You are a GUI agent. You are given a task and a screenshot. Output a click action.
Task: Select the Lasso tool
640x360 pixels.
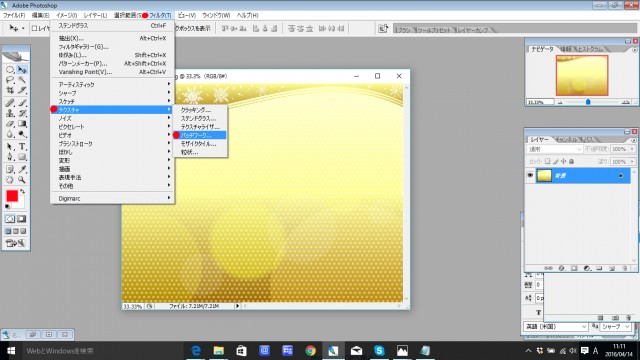coord(10,80)
